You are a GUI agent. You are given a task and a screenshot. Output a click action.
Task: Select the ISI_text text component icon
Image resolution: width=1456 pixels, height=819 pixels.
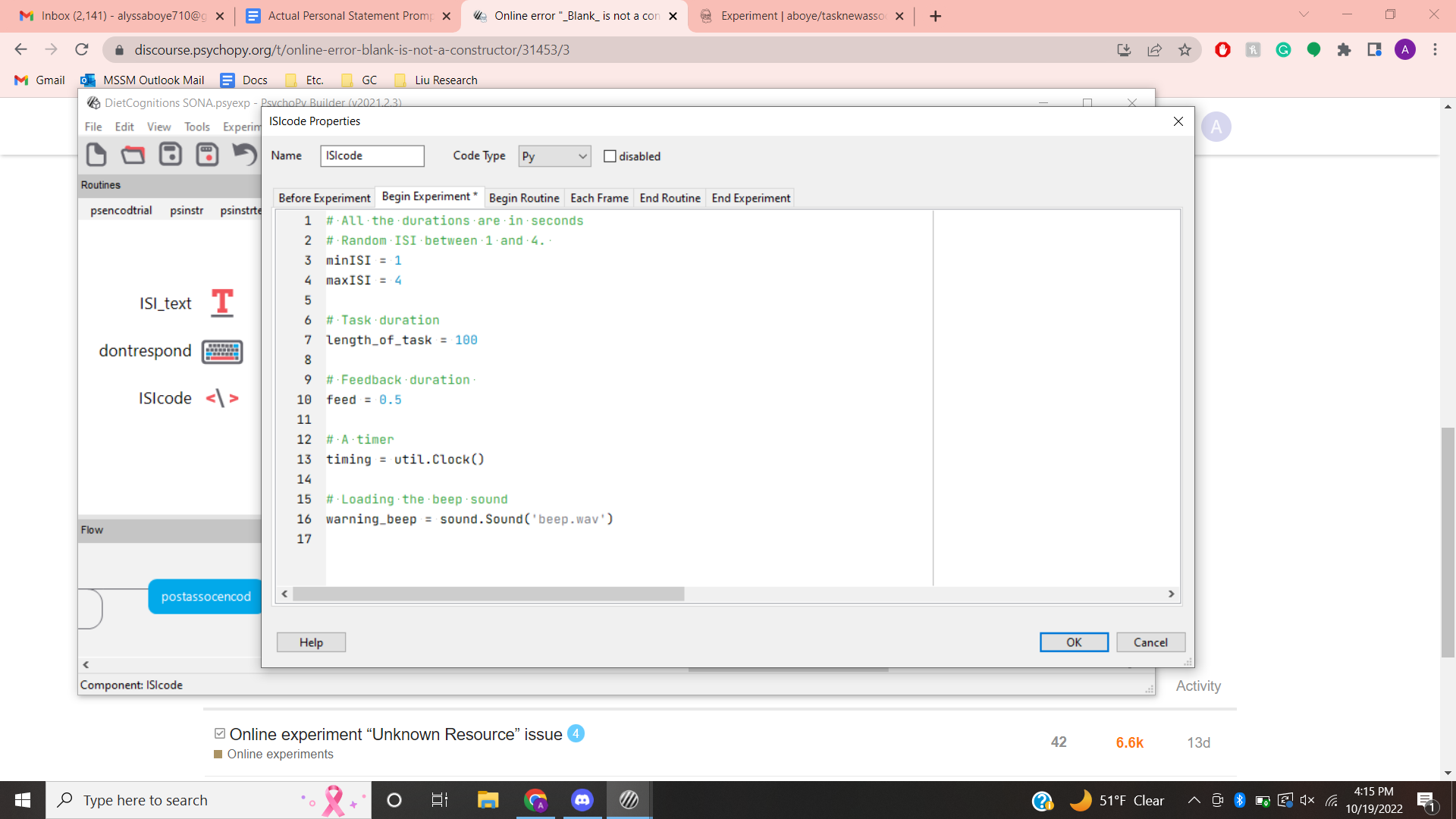(x=221, y=303)
